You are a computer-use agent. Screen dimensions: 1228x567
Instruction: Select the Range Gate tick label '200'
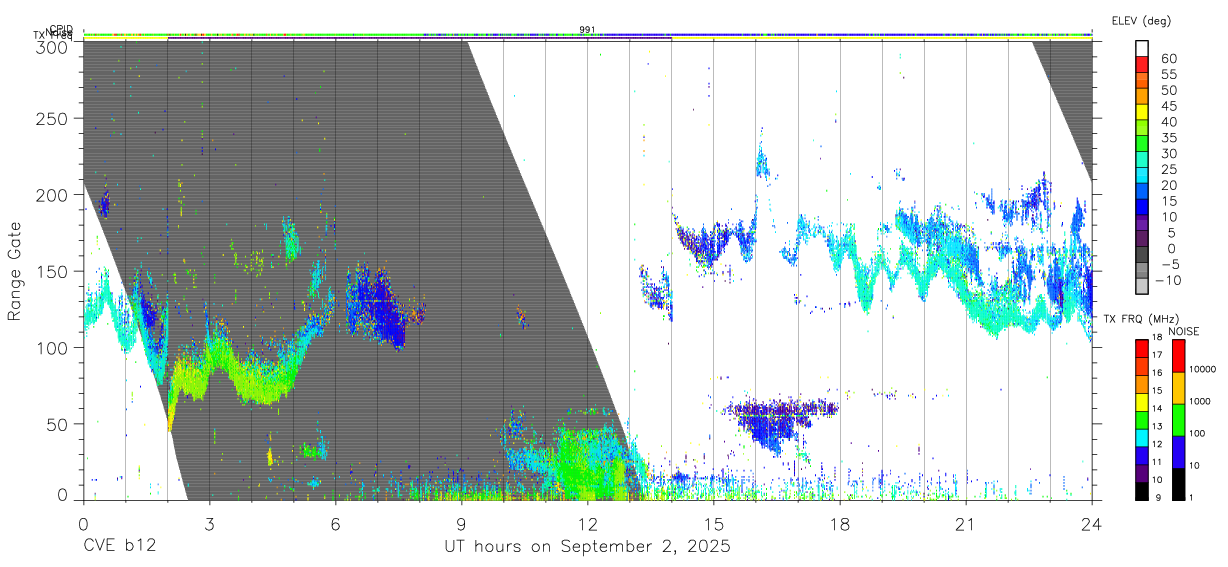click(53, 195)
